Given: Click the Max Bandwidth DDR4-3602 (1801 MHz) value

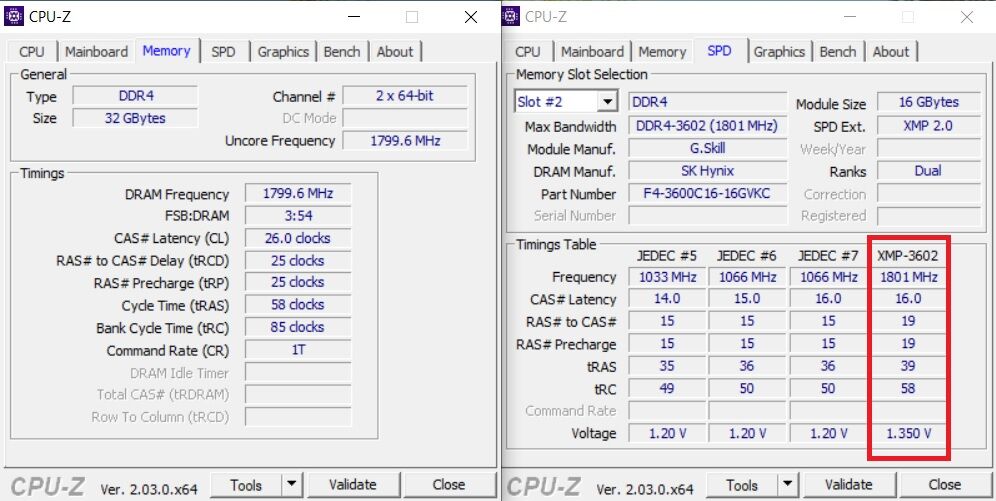Looking at the screenshot, I should [707, 126].
